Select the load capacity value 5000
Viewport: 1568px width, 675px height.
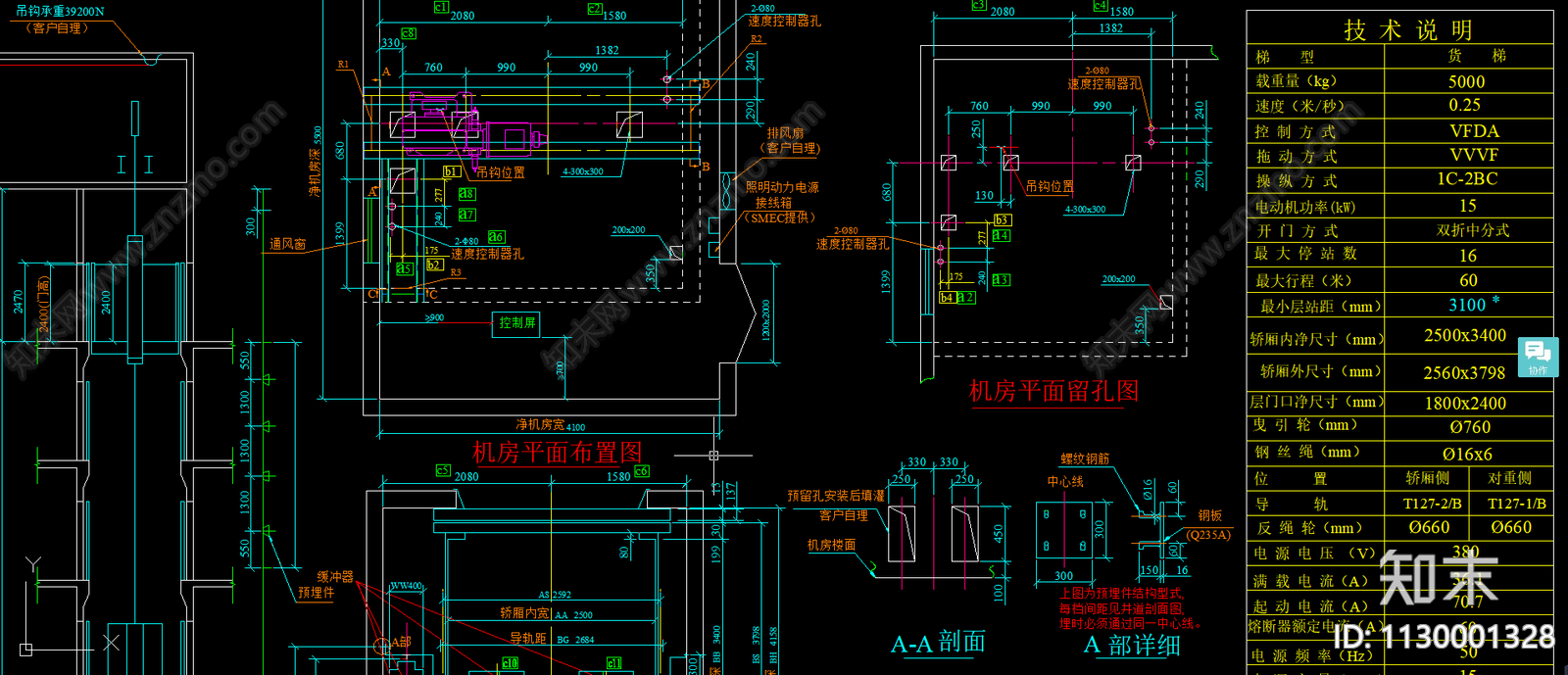click(x=1466, y=81)
